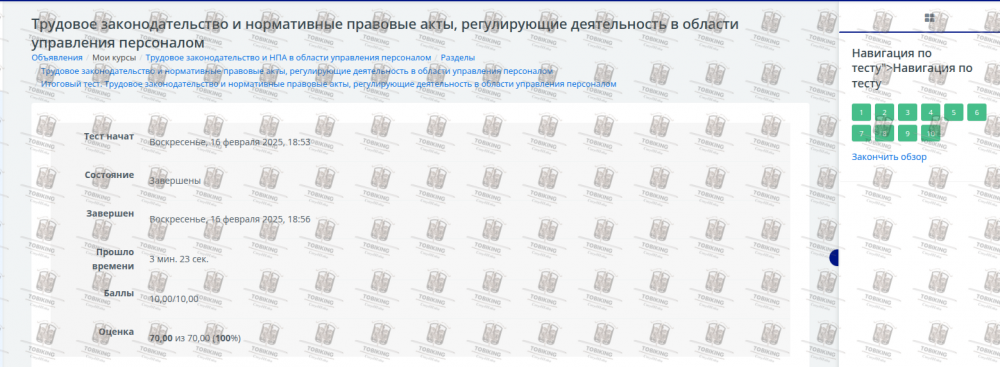This screenshot has width=1000, height=367.
Task: Click the Итоговый тест breadcrumb link
Action: tap(328, 84)
